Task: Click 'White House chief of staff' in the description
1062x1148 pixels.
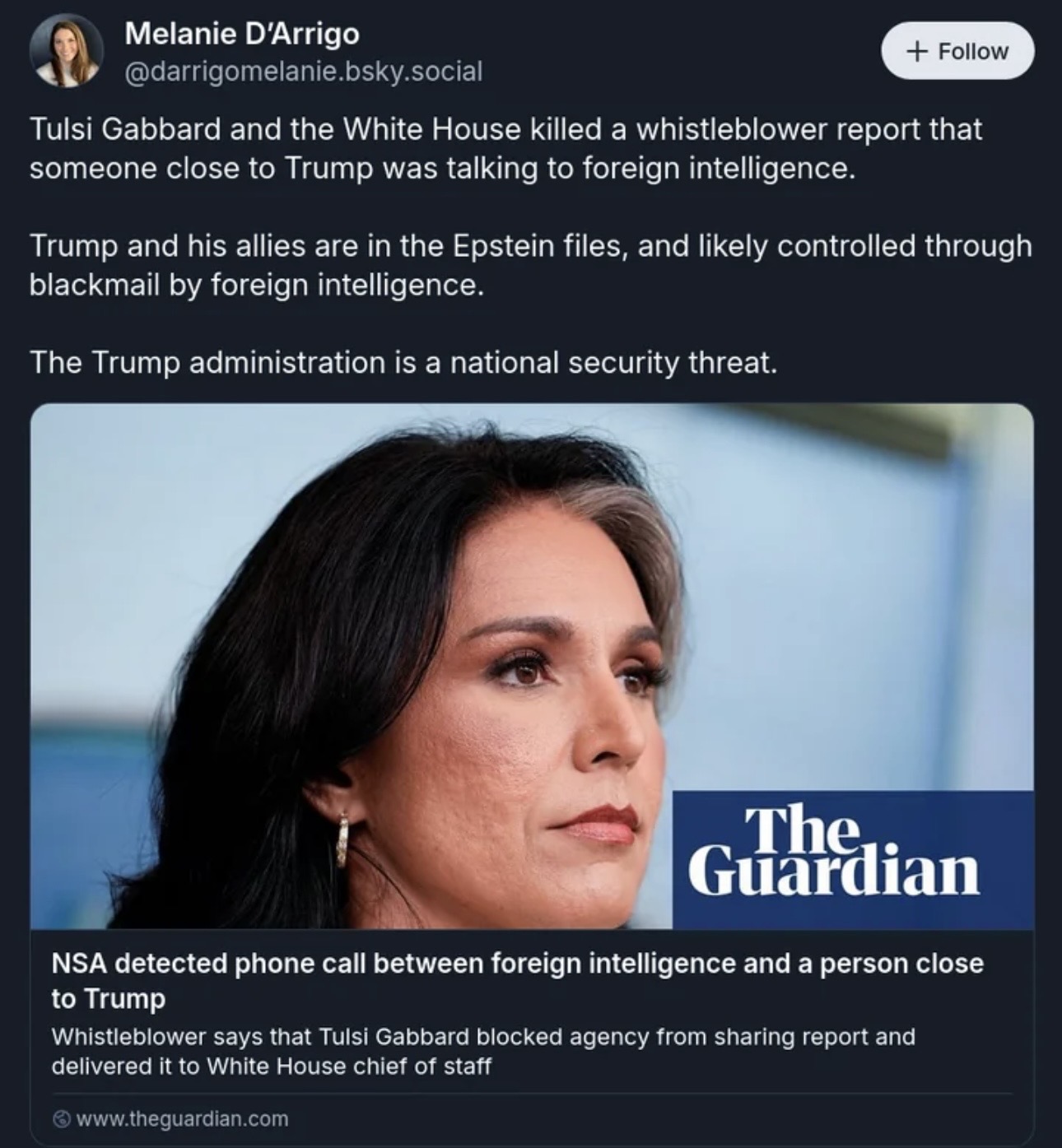Action: point(348,1066)
